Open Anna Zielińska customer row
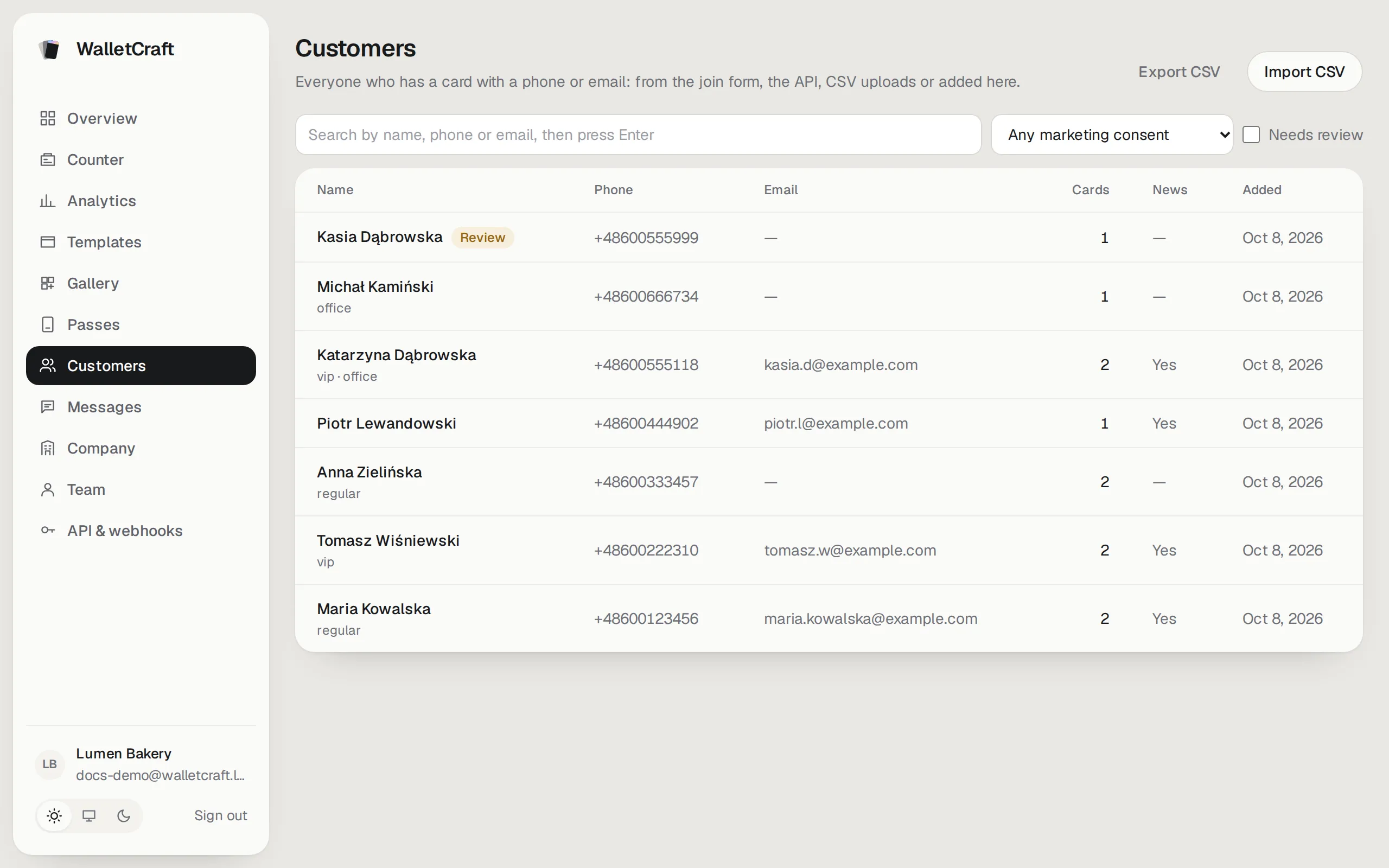Viewport: 1389px width, 868px height. tap(828, 482)
